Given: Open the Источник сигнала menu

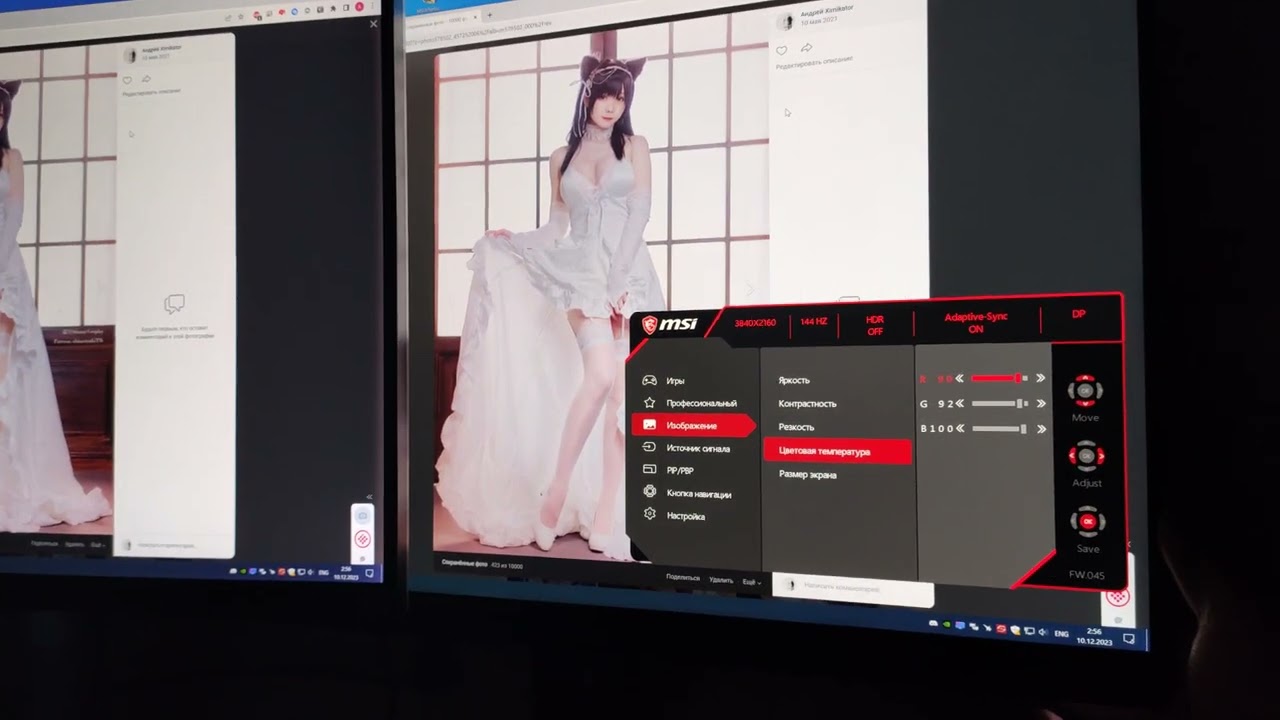Looking at the screenshot, I should 698,449.
